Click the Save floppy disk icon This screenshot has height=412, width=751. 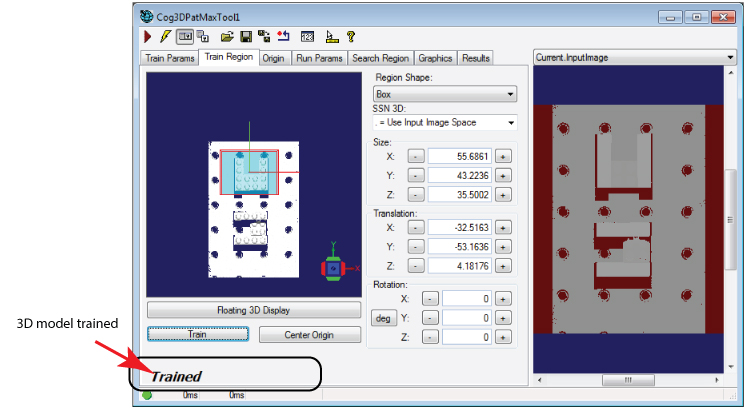245,37
